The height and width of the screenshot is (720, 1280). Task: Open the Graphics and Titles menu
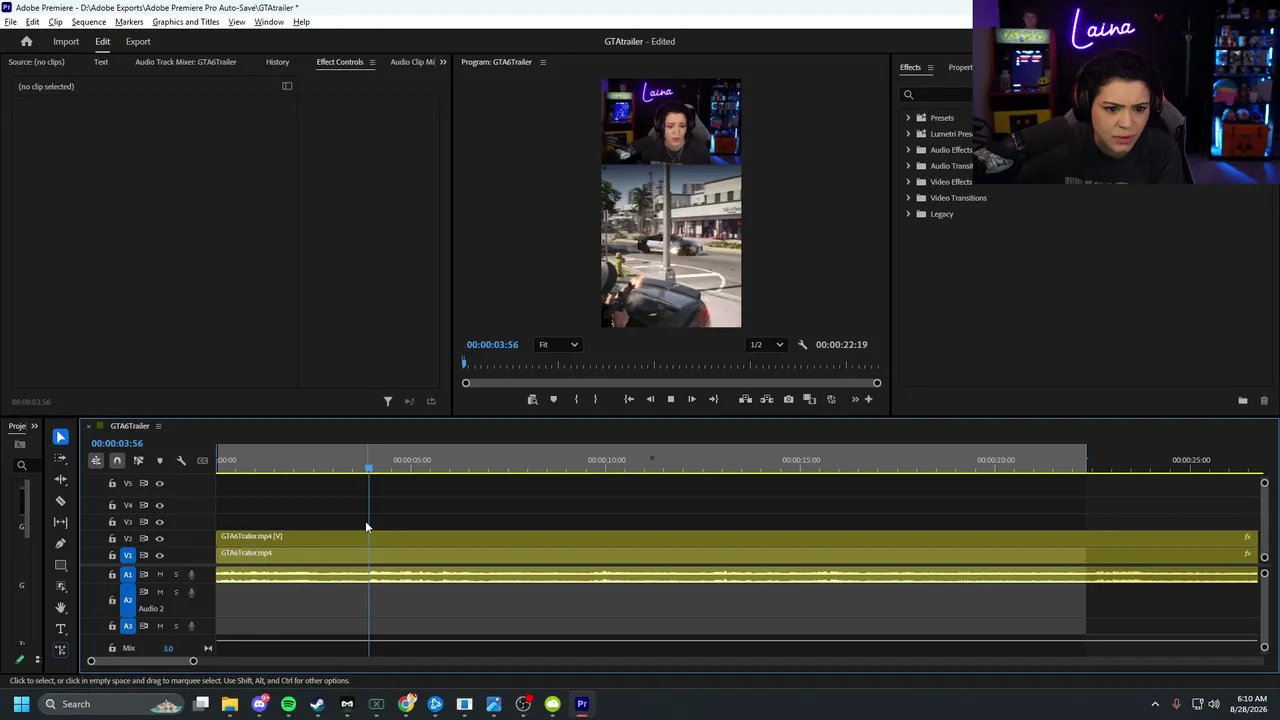click(186, 22)
